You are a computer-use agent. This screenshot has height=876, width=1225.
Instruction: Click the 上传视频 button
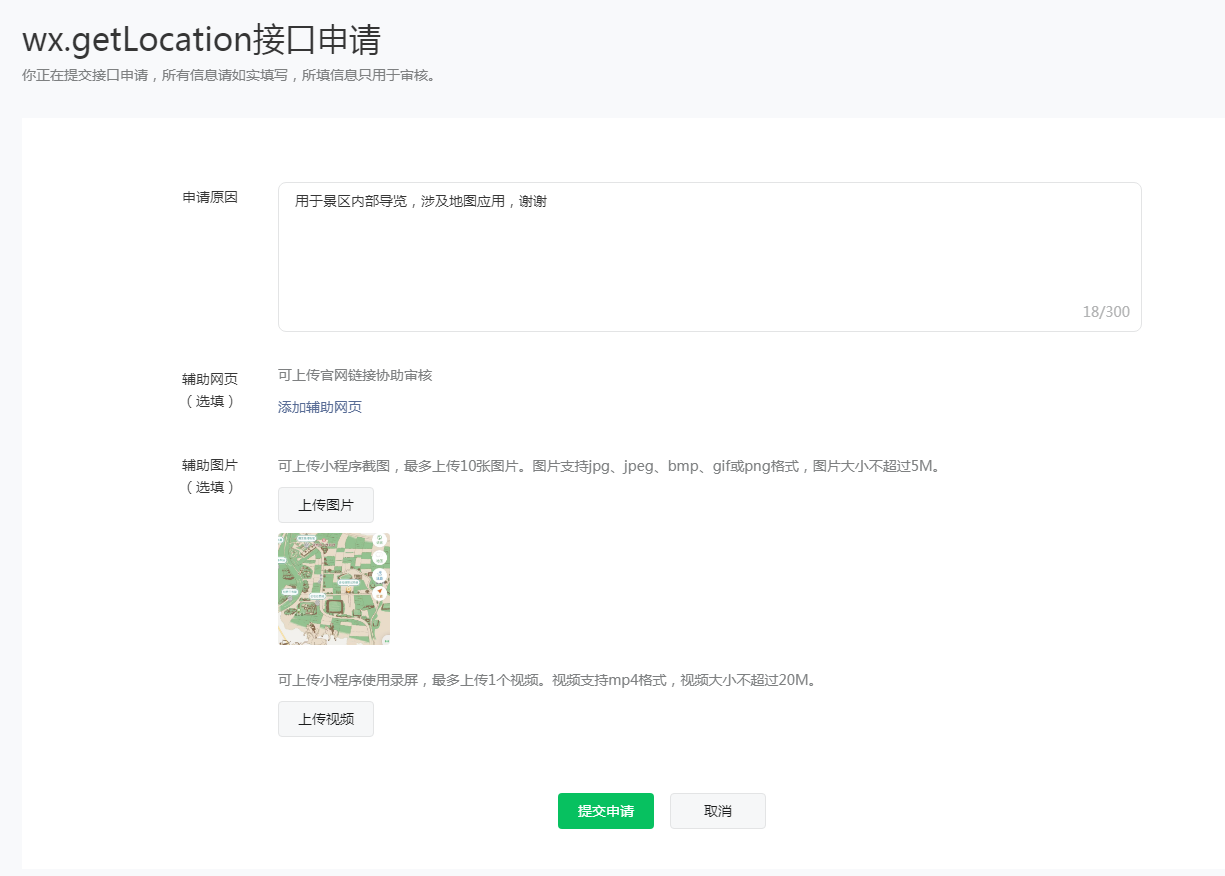pos(326,719)
